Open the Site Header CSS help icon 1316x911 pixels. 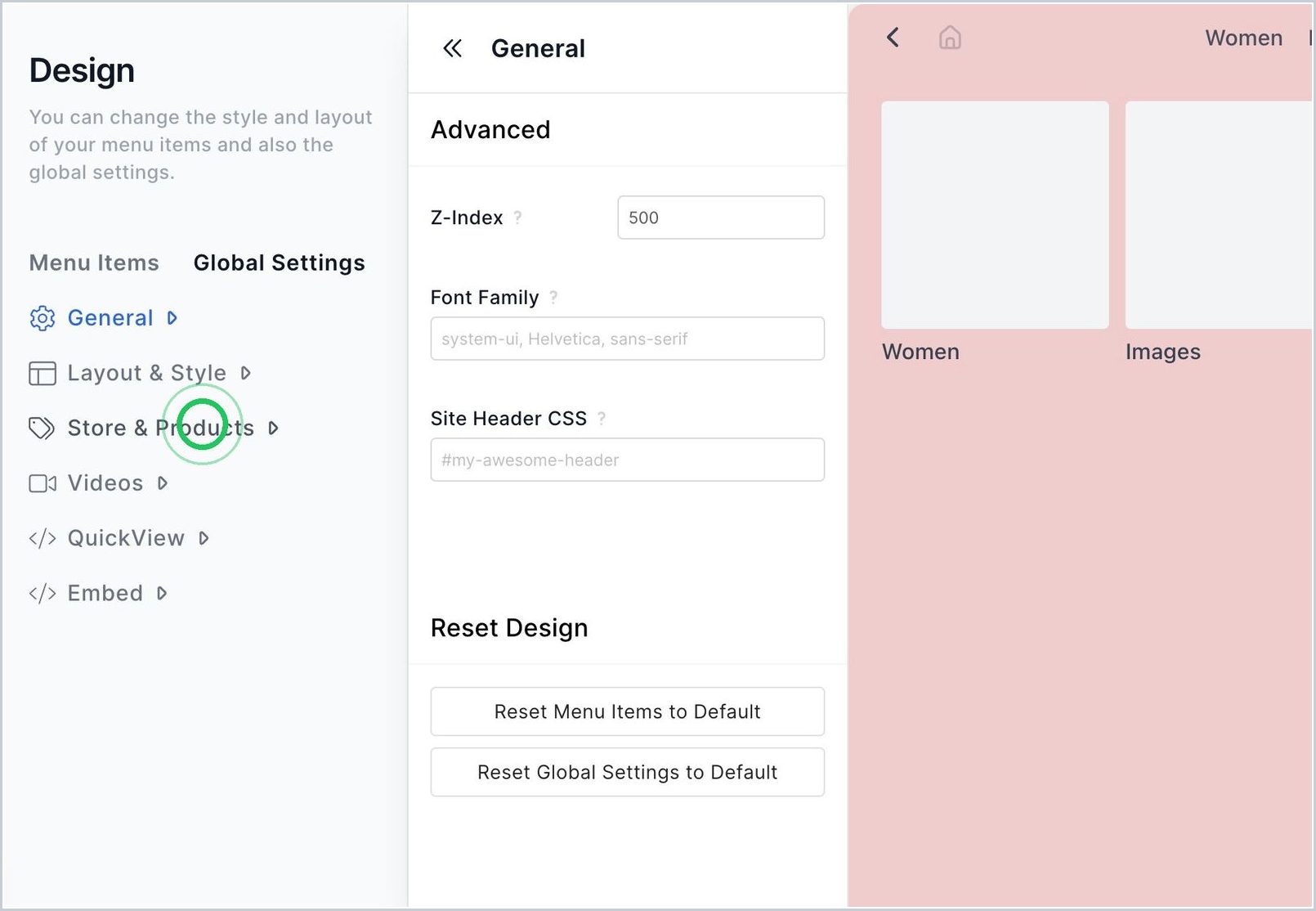coord(602,419)
